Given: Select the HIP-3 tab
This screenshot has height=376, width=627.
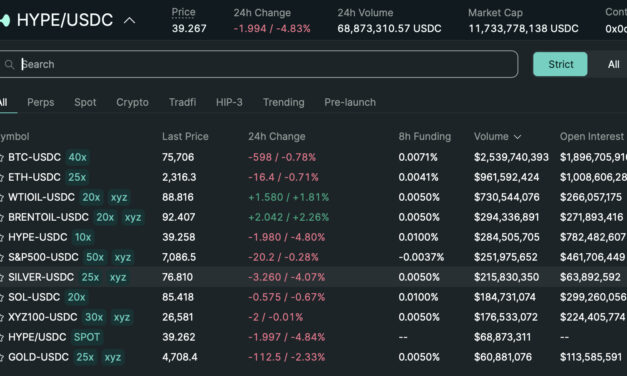Looking at the screenshot, I should coord(229,102).
